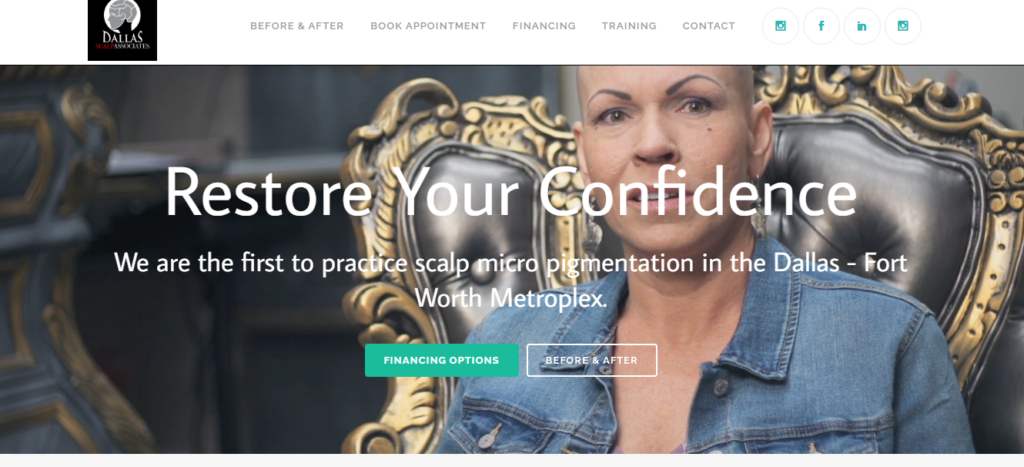
Task: Select Financing in the top navigation
Action: point(544,26)
